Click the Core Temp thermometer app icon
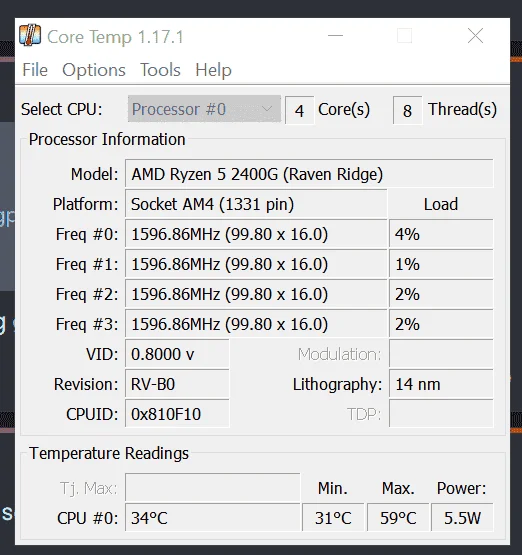This screenshot has height=555, width=522. pos(30,35)
